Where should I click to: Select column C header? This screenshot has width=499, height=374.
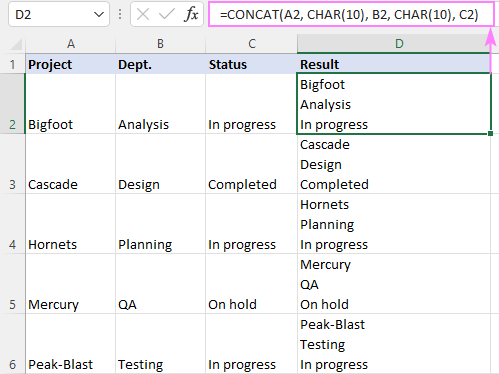coord(252,44)
